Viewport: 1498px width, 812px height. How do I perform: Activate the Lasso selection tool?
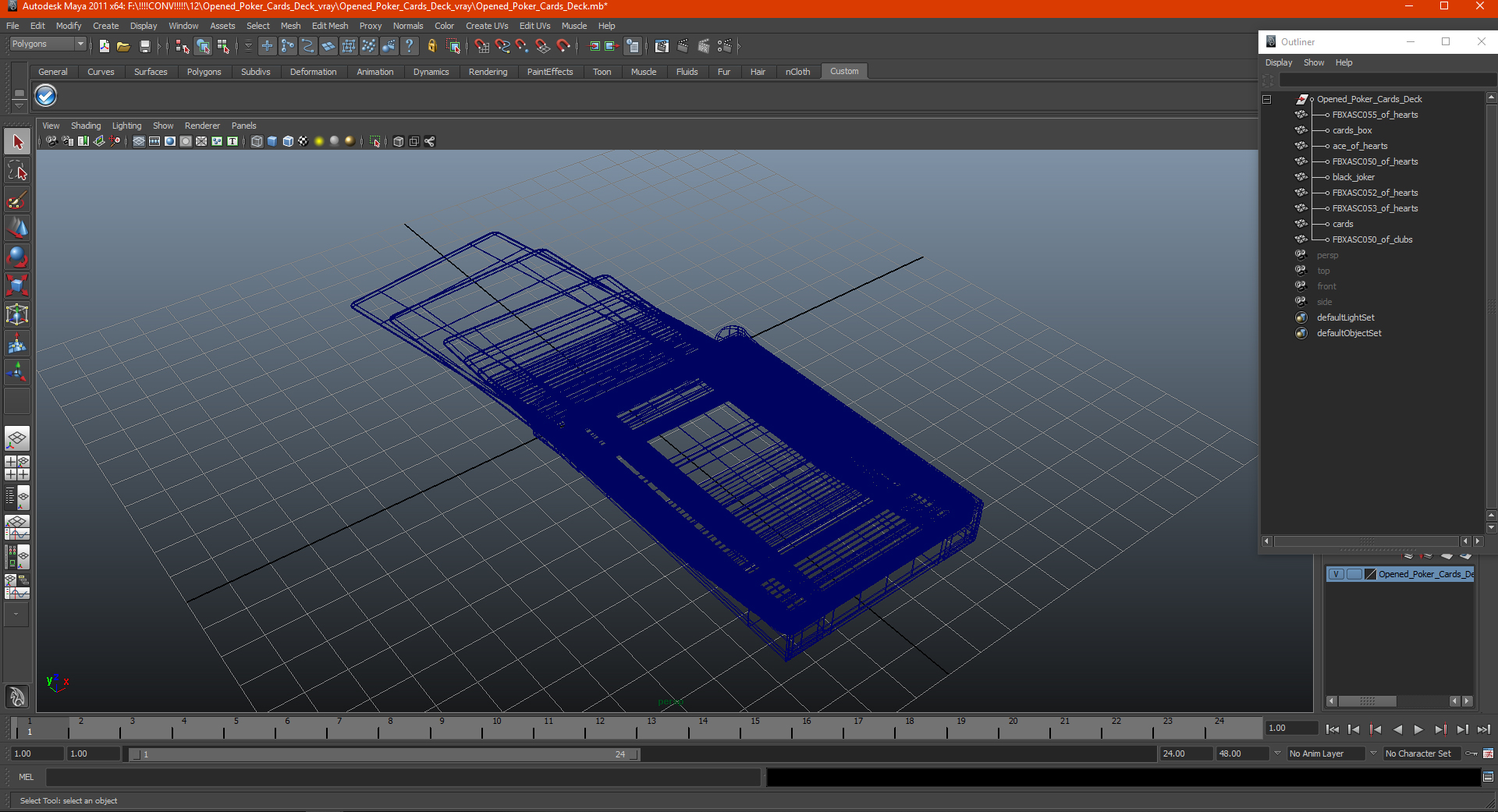(17, 171)
